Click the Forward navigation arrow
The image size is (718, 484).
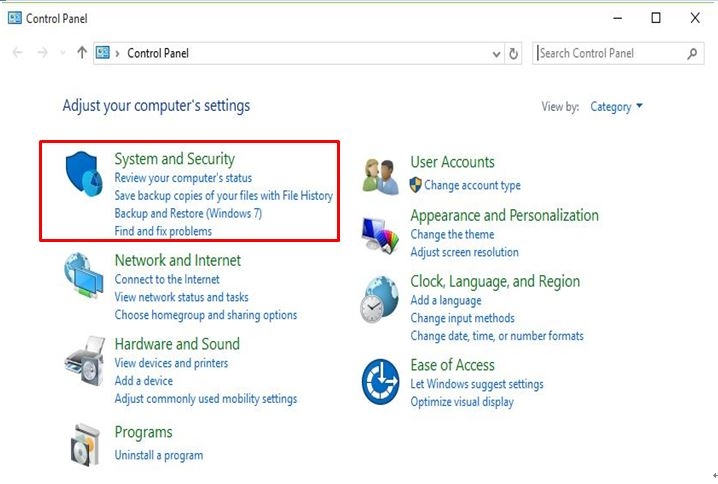click(42, 53)
